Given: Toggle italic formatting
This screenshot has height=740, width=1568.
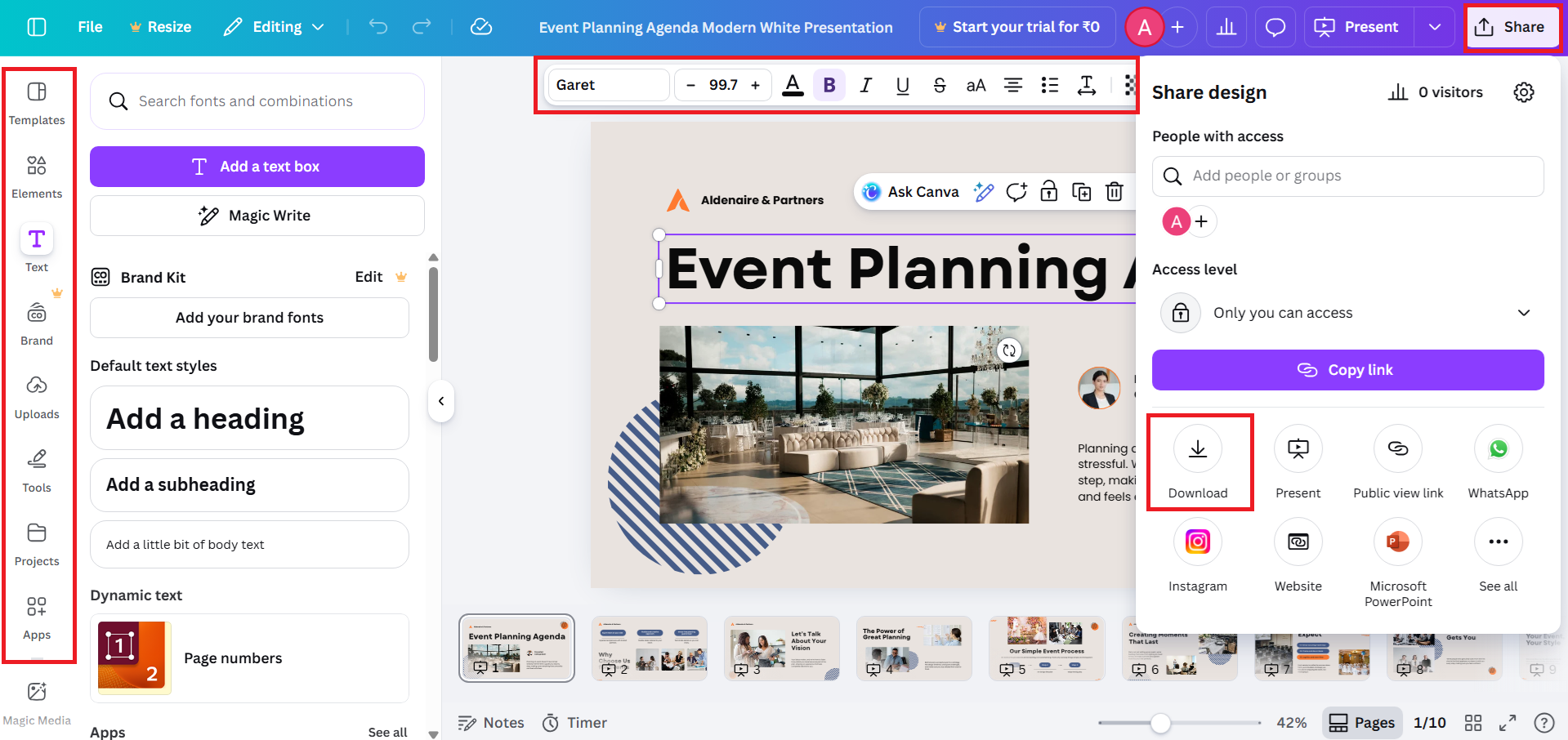Looking at the screenshot, I should [865, 84].
